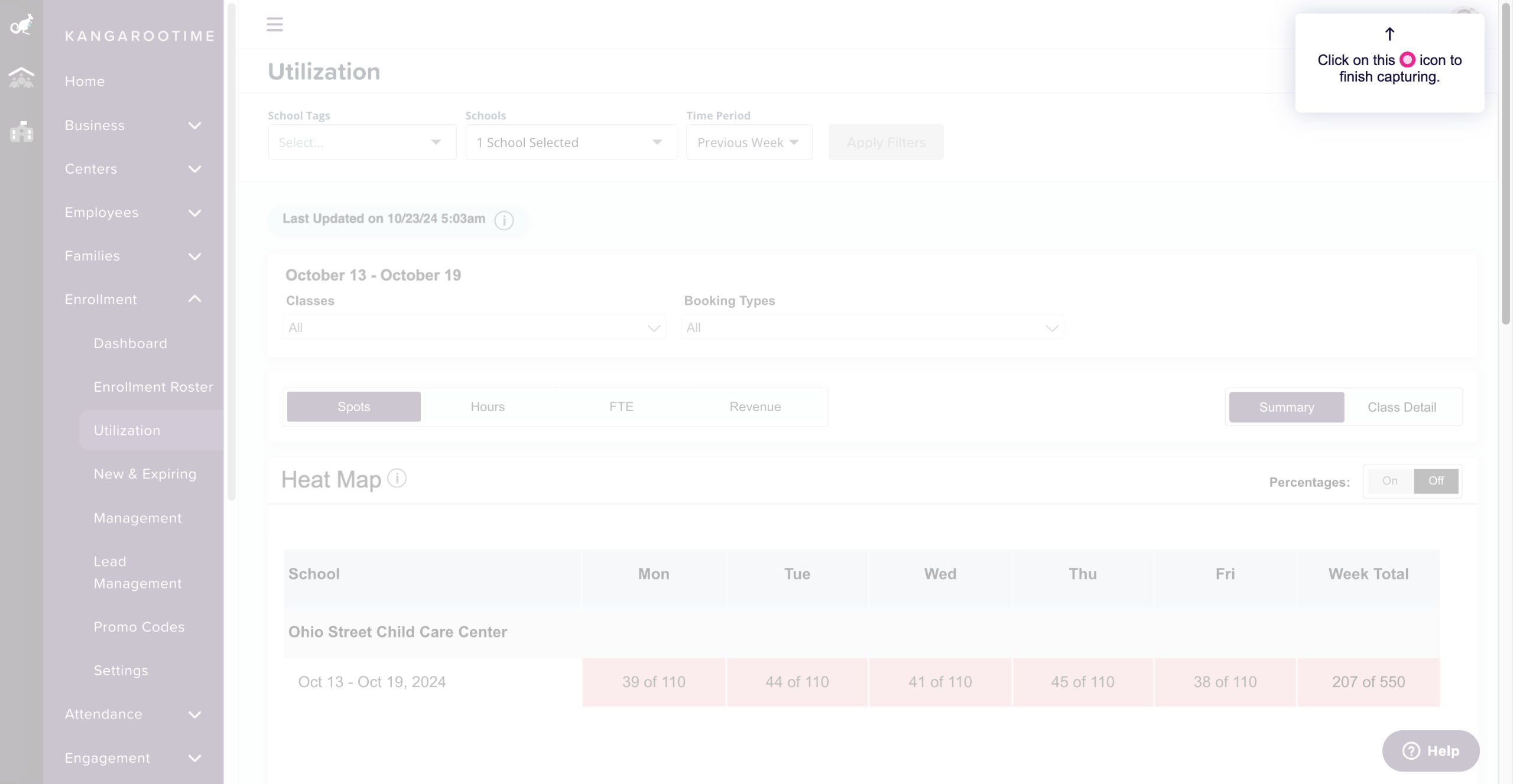
Task: Click the Wed 41 of 110 heat map cell
Action: click(940, 682)
